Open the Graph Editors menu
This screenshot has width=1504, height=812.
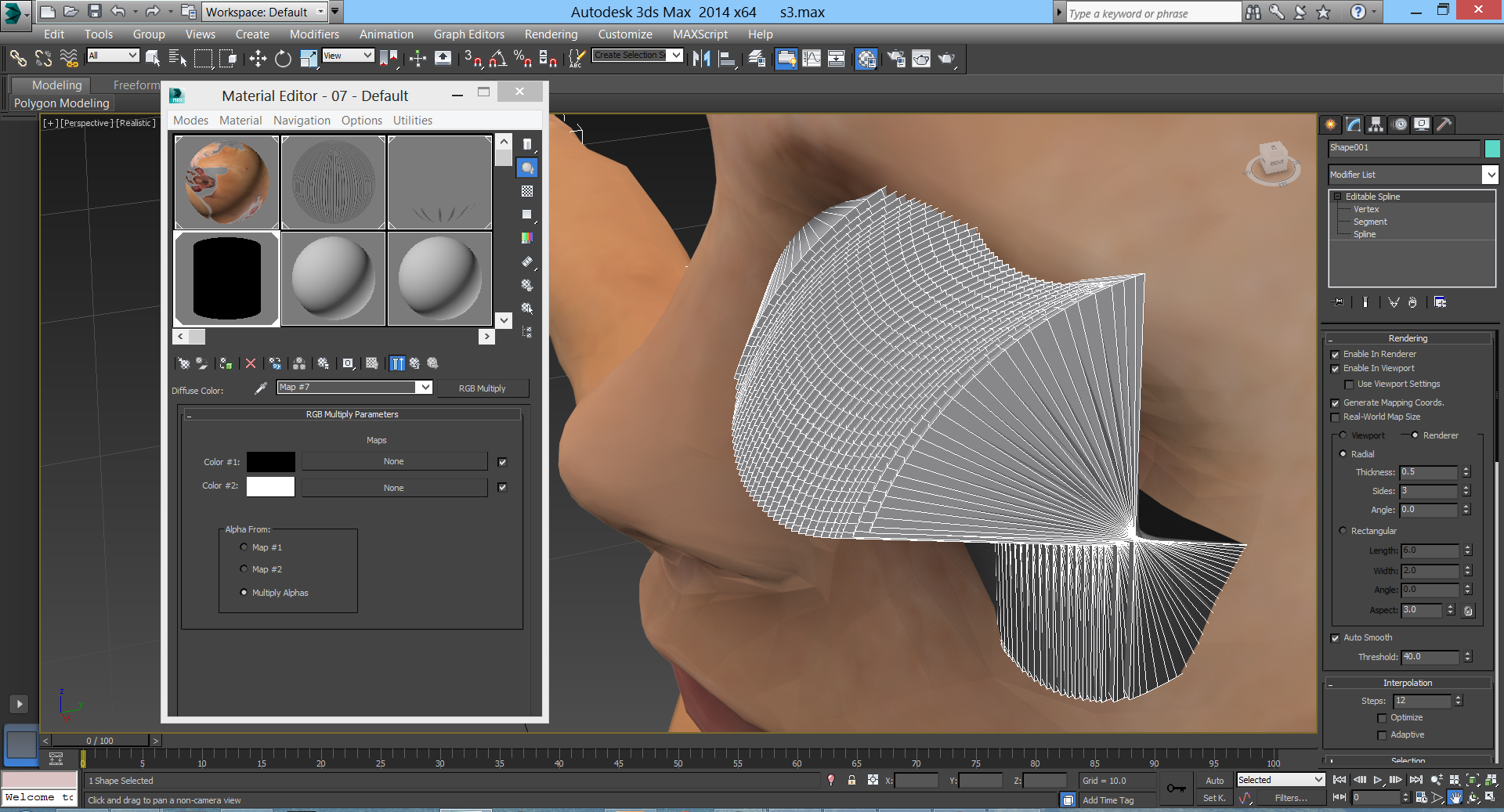pyautogui.click(x=468, y=34)
